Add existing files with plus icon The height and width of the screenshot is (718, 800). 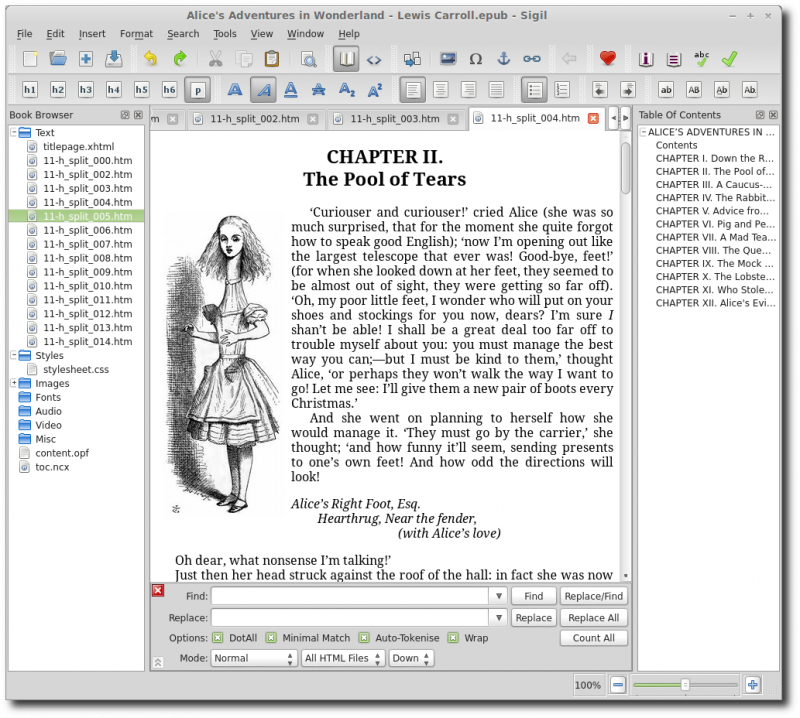[x=86, y=59]
